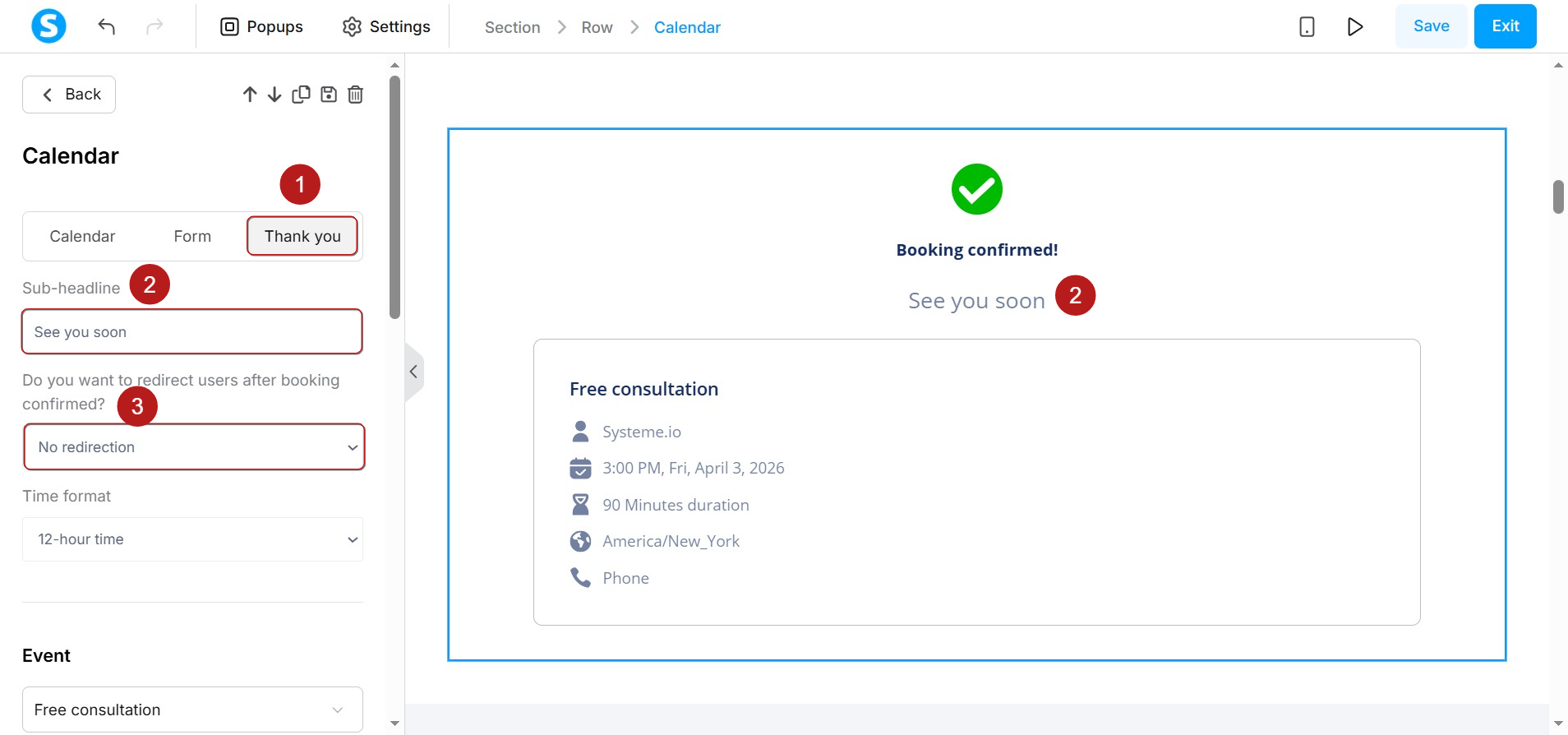Open the Popups menu

[262, 27]
